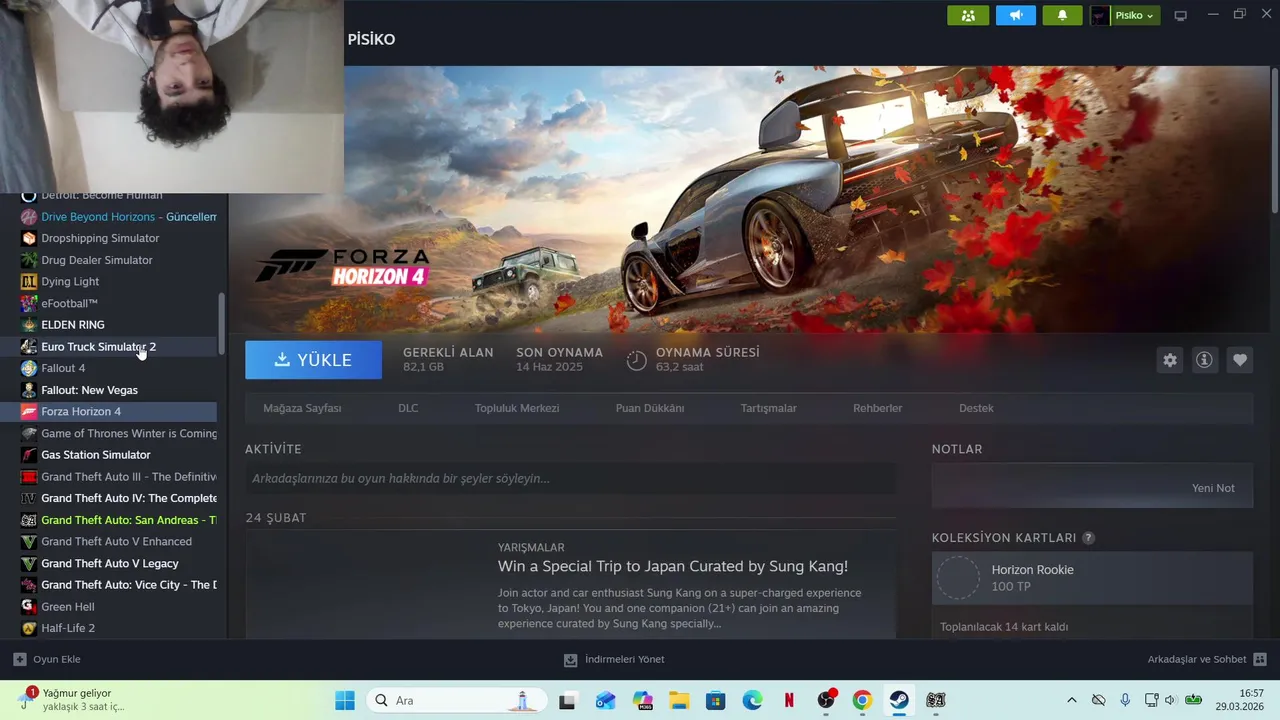Viewport: 1280px width, 720px height.
Task: Open the Topluluk Merkezi tab
Action: [517, 408]
